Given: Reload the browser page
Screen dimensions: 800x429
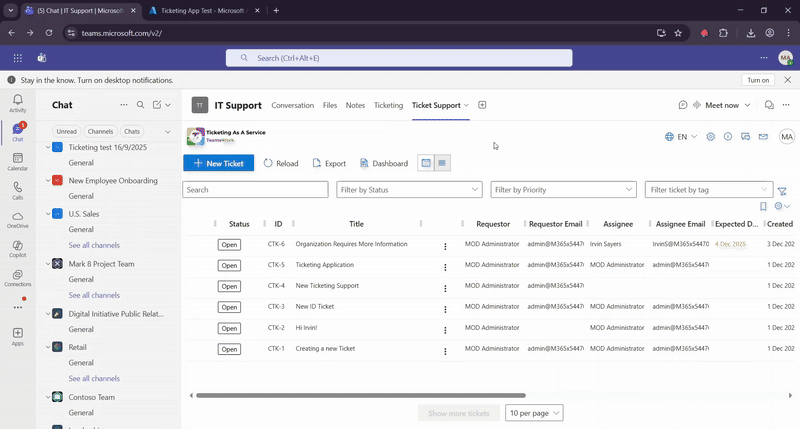Looking at the screenshot, I should [x=49, y=33].
